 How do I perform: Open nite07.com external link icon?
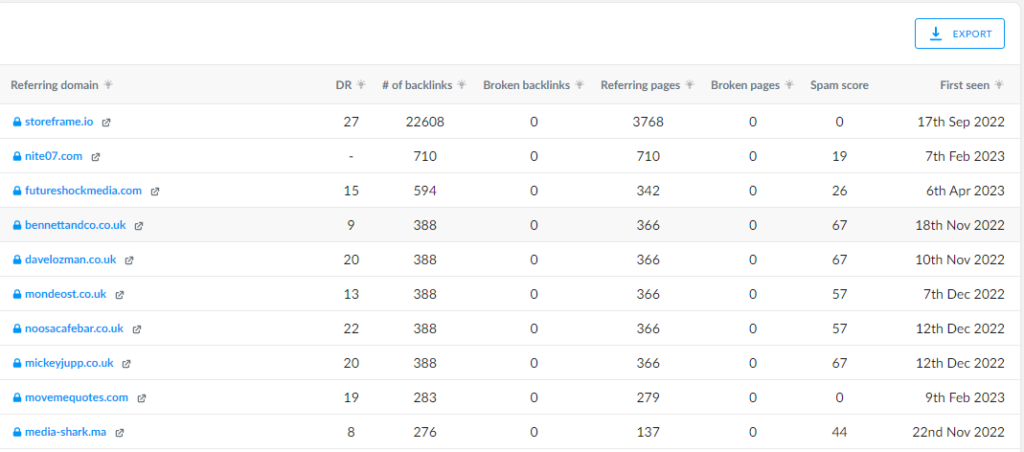[x=95, y=157]
